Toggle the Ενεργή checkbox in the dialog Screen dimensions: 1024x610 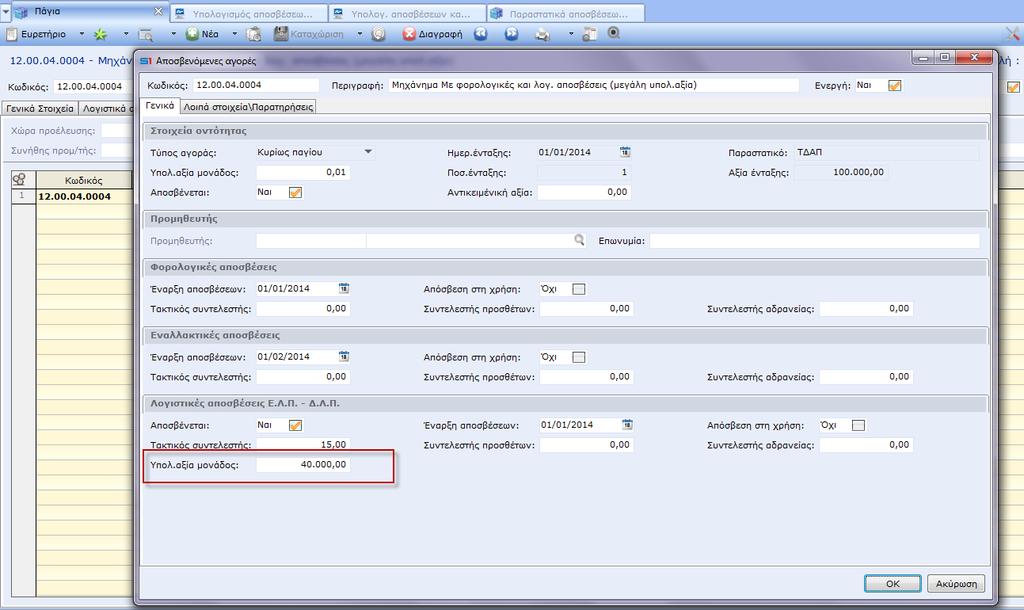pos(895,86)
